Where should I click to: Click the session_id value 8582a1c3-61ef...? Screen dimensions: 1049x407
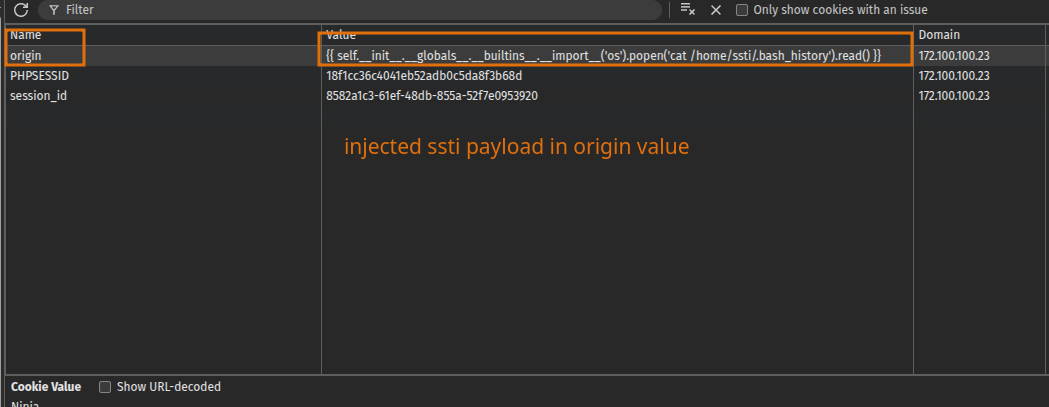point(433,95)
